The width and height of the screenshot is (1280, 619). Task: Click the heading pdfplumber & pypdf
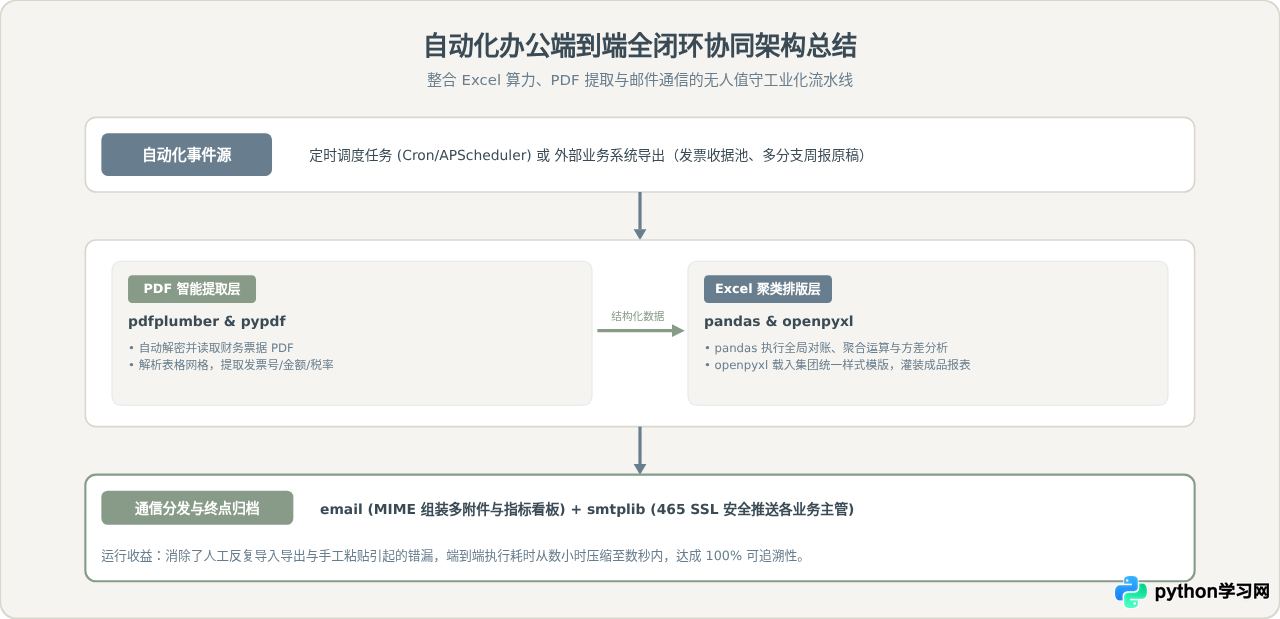pyautogui.click(x=207, y=321)
